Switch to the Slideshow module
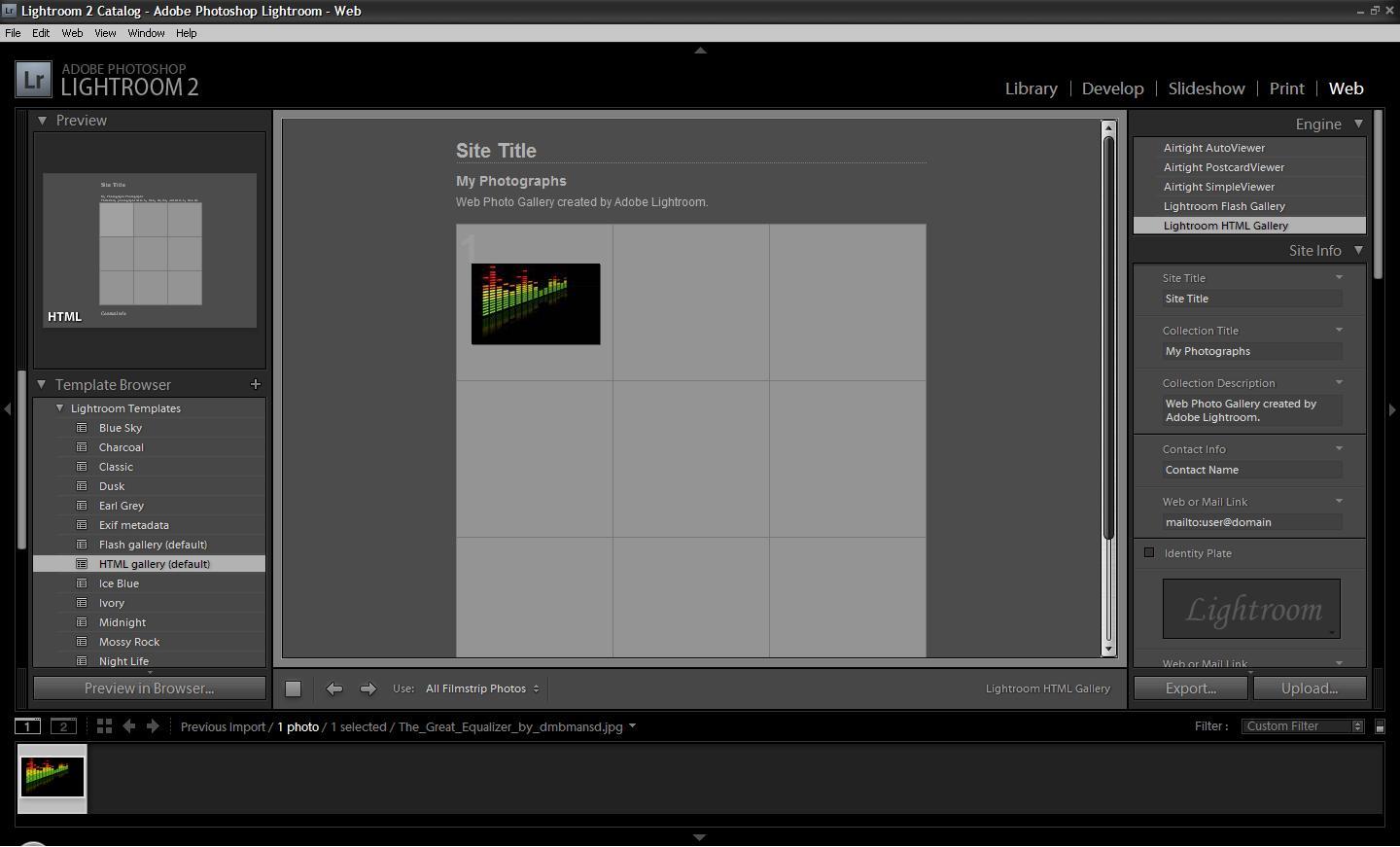The height and width of the screenshot is (847, 1400). [1207, 88]
